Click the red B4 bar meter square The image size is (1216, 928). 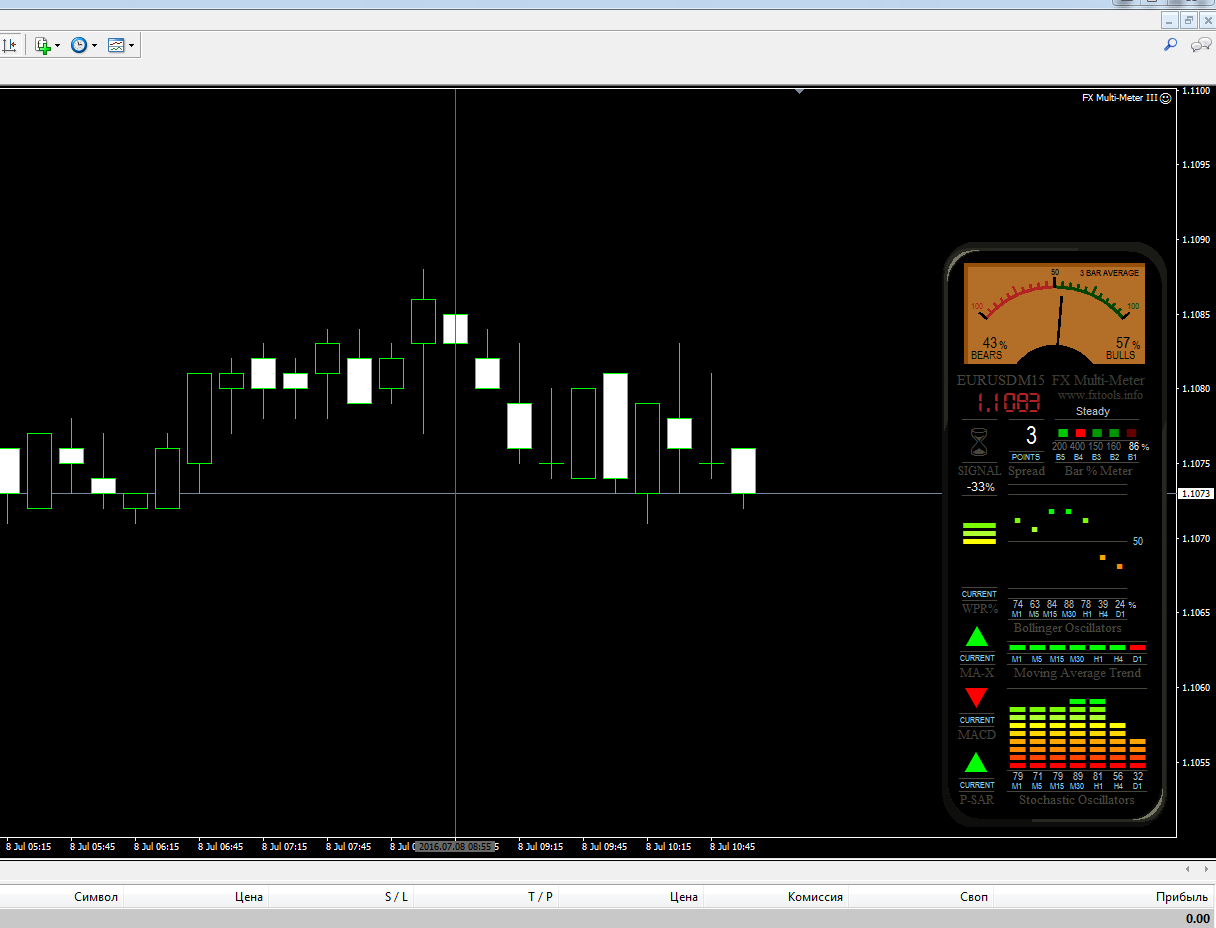pos(1080,433)
